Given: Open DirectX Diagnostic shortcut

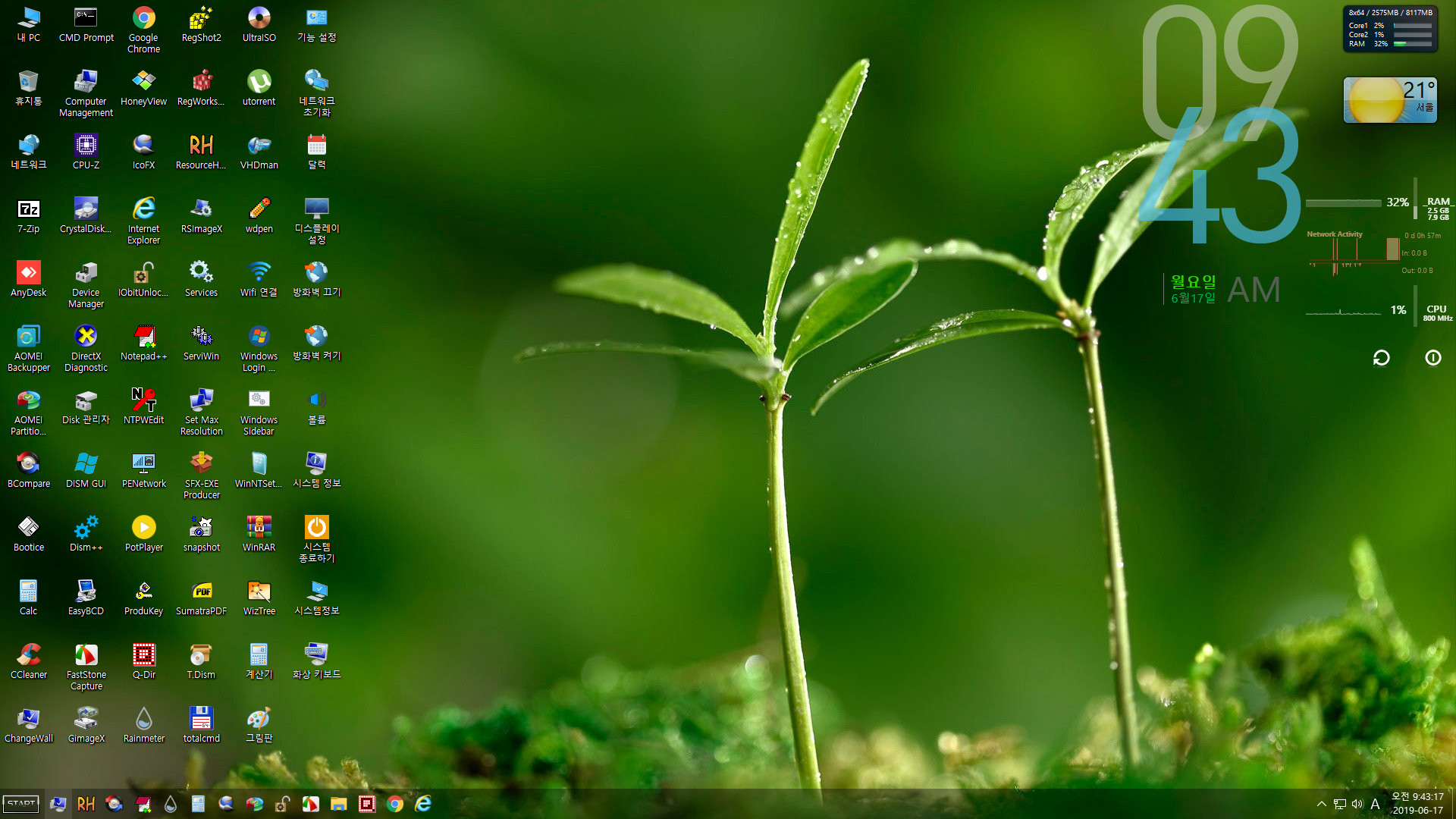Looking at the screenshot, I should (x=86, y=349).
